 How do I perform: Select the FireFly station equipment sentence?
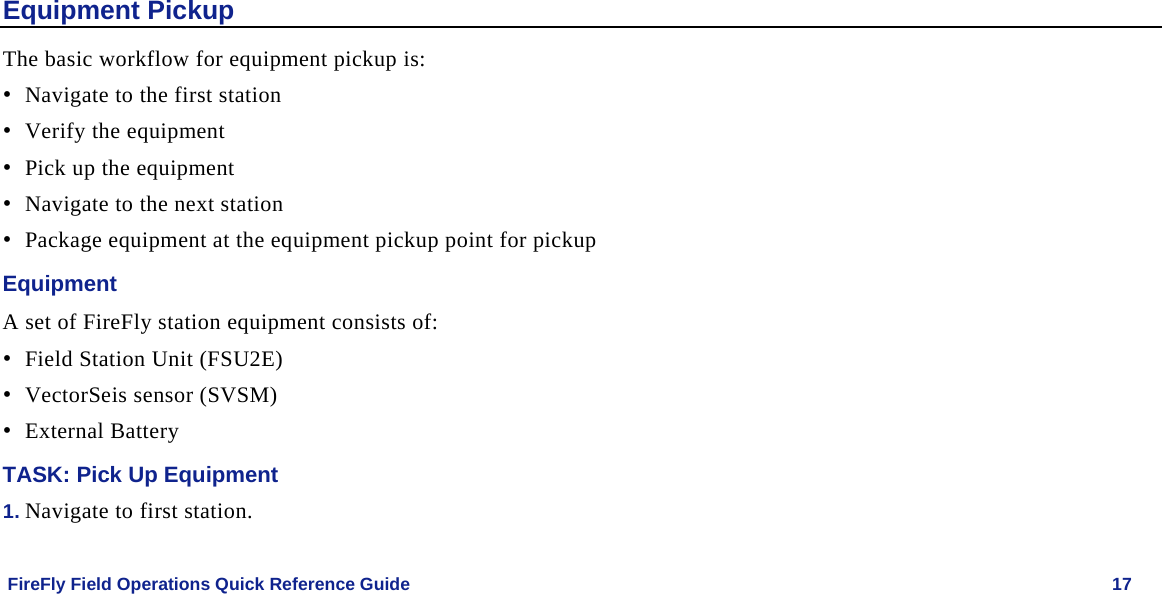pos(220,322)
